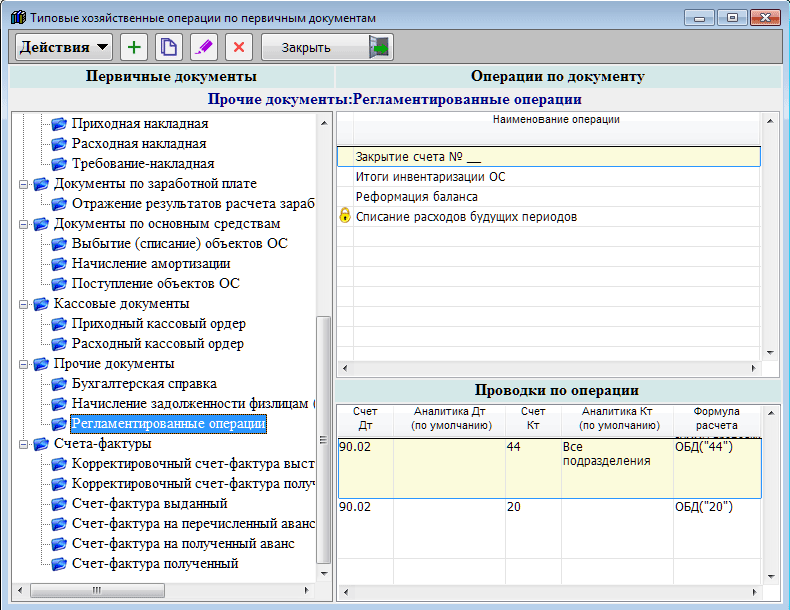This screenshot has height=610, width=790.
Task: Click postings table scroll left arrow
Action: click(345, 592)
